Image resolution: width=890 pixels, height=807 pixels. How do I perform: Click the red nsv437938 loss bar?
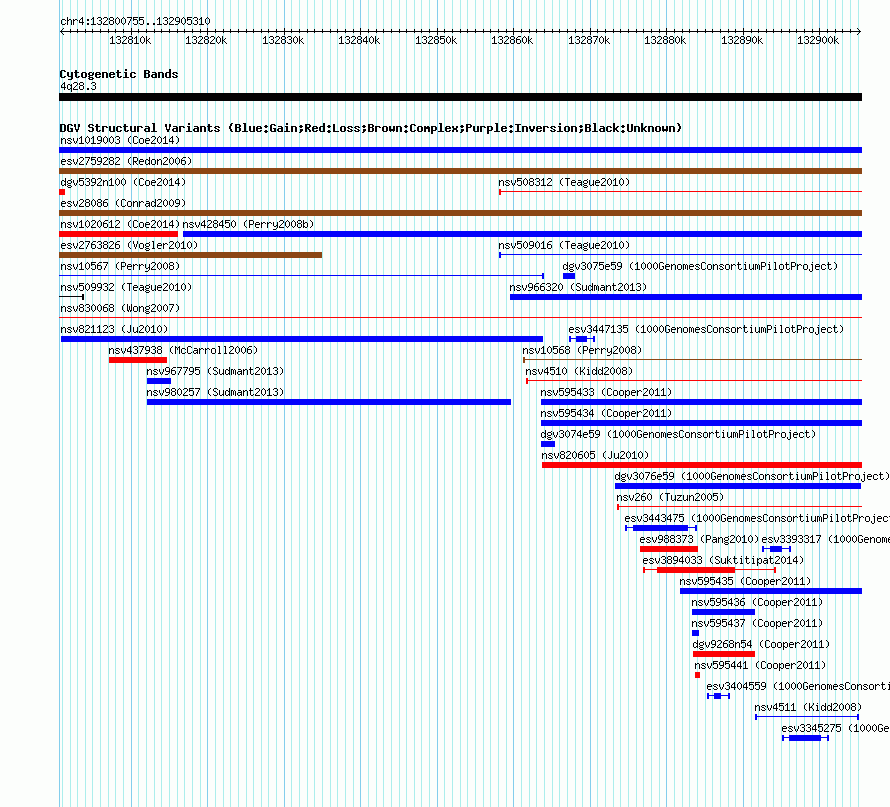coord(138,360)
